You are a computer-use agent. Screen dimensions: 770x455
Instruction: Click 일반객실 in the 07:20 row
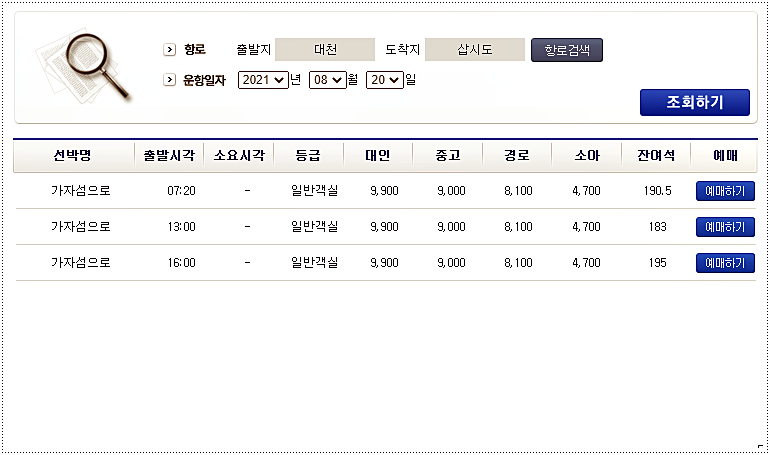[314, 190]
